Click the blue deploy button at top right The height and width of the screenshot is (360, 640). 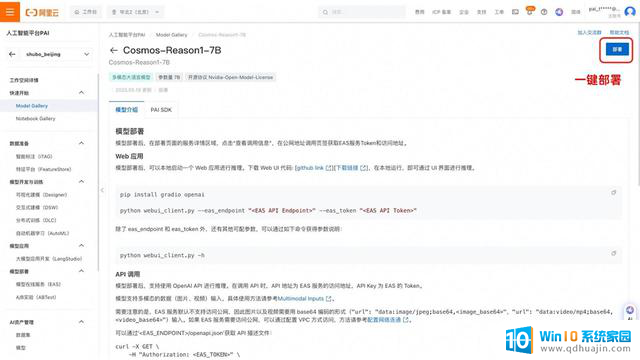click(x=617, y=49)
